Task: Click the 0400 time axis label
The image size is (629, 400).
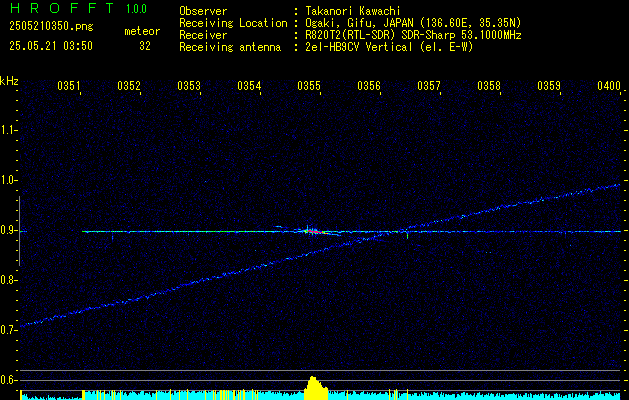Action: coord(609,85)
